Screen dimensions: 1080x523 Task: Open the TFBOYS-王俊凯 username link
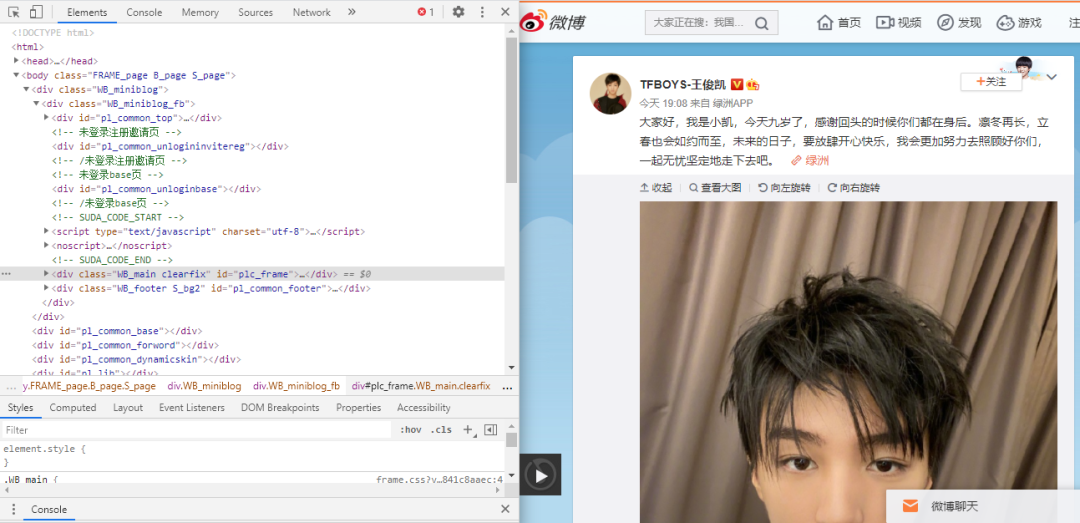[683, 84]
